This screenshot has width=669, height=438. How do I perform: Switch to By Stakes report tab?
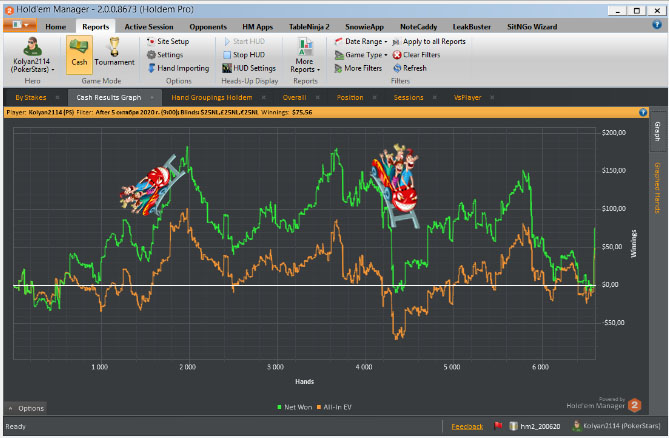31,98
